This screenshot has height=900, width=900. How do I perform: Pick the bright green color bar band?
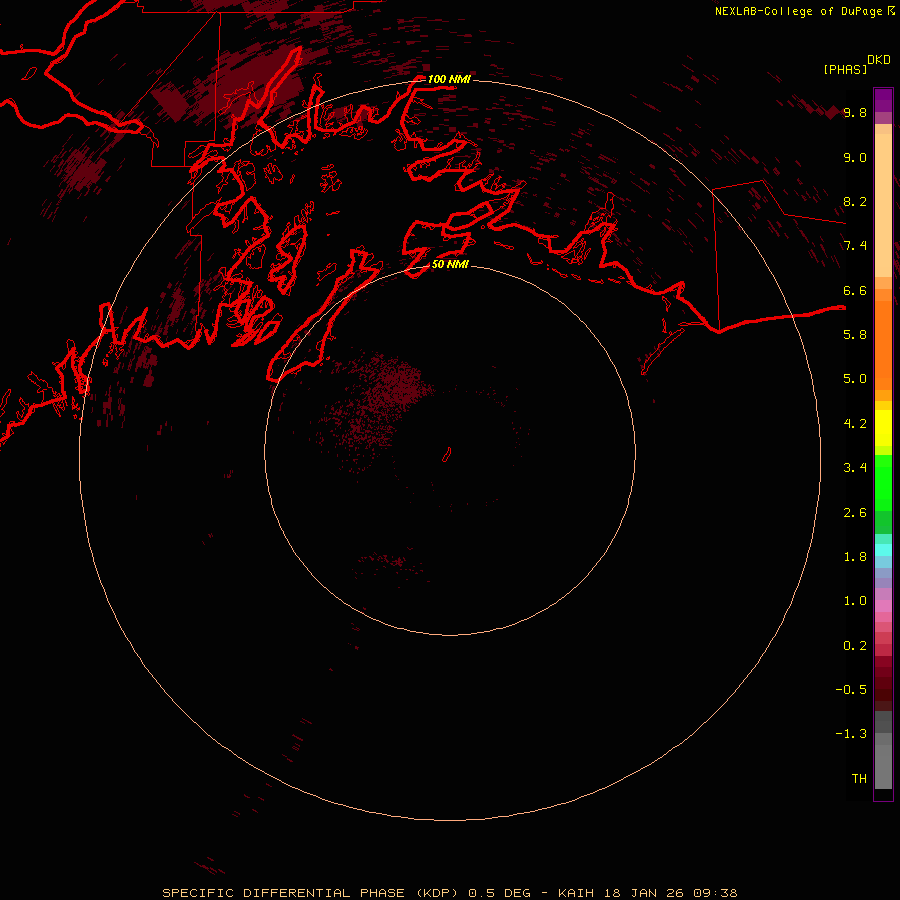[x=883, y=483]
